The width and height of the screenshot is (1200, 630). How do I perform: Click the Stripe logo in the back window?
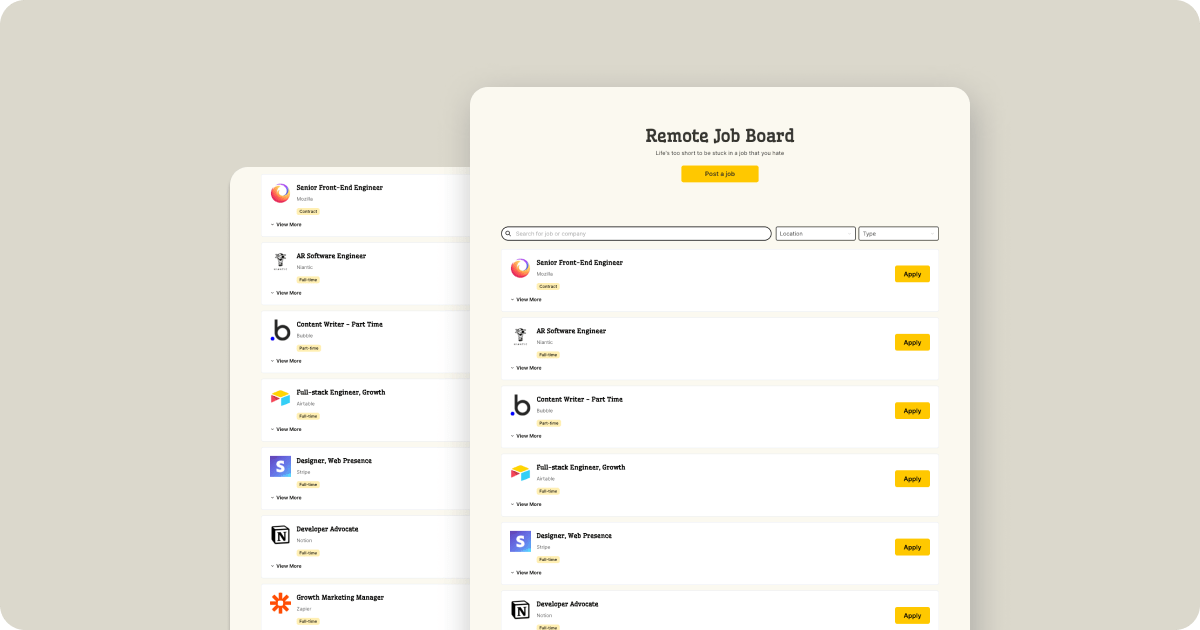280,466
